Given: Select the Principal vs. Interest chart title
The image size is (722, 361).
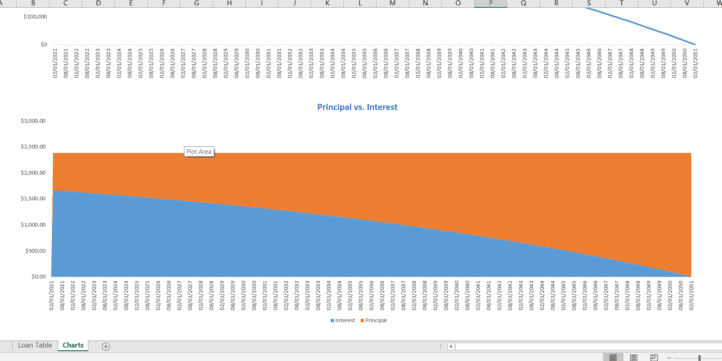Looking at the screenshot, I should pos(357,107).
